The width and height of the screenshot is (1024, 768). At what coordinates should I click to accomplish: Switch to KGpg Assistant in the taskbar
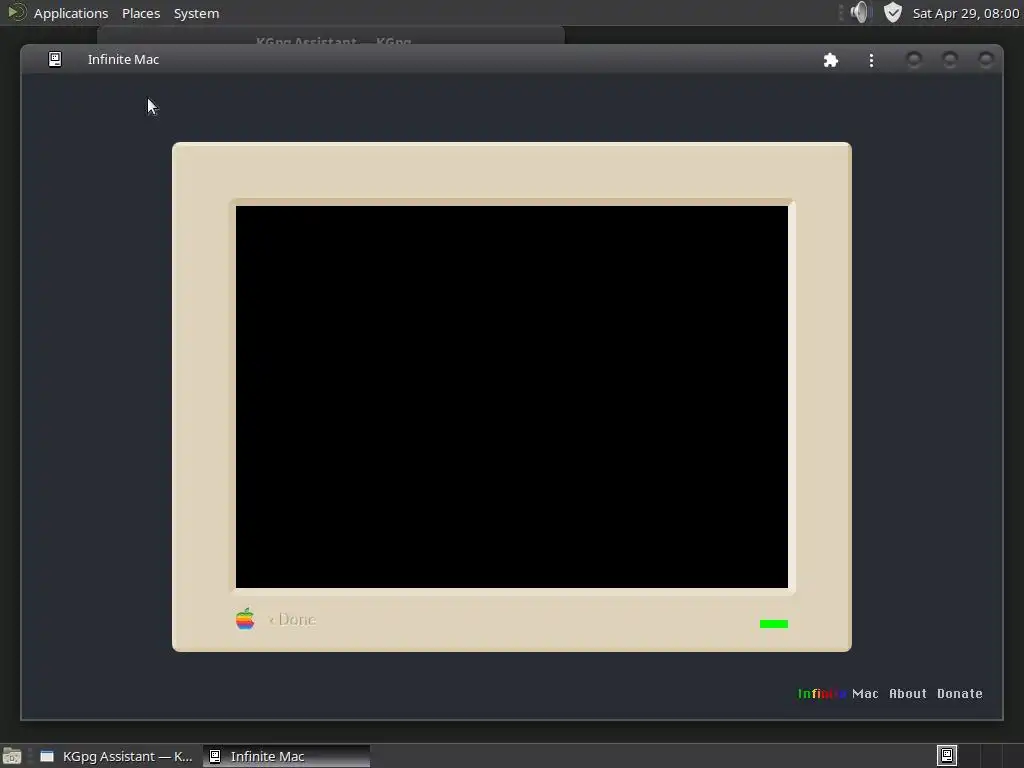[118, 756]
